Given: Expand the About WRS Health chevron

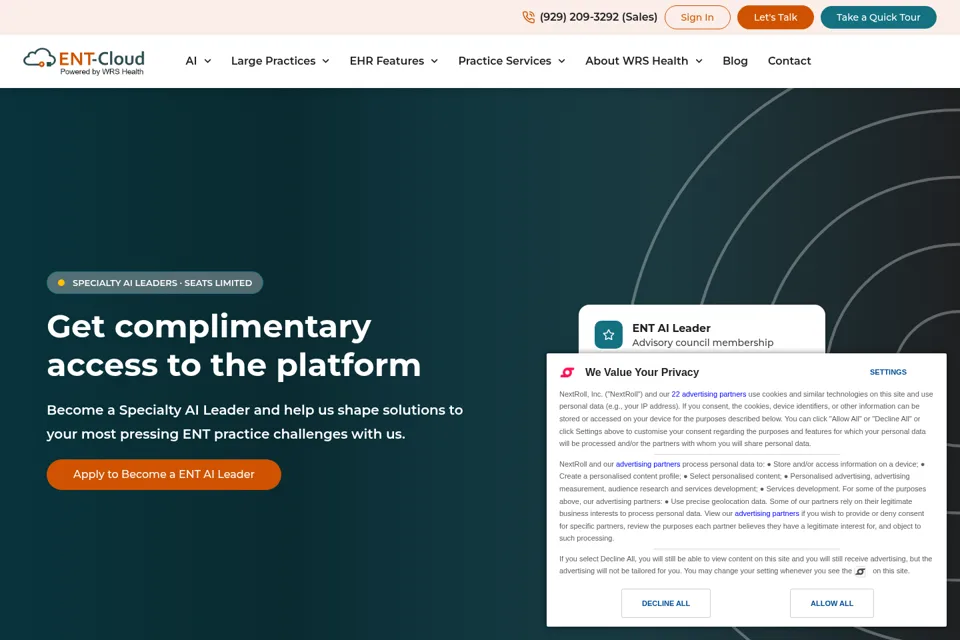Looking at the screenshot, I should [699, 61].
